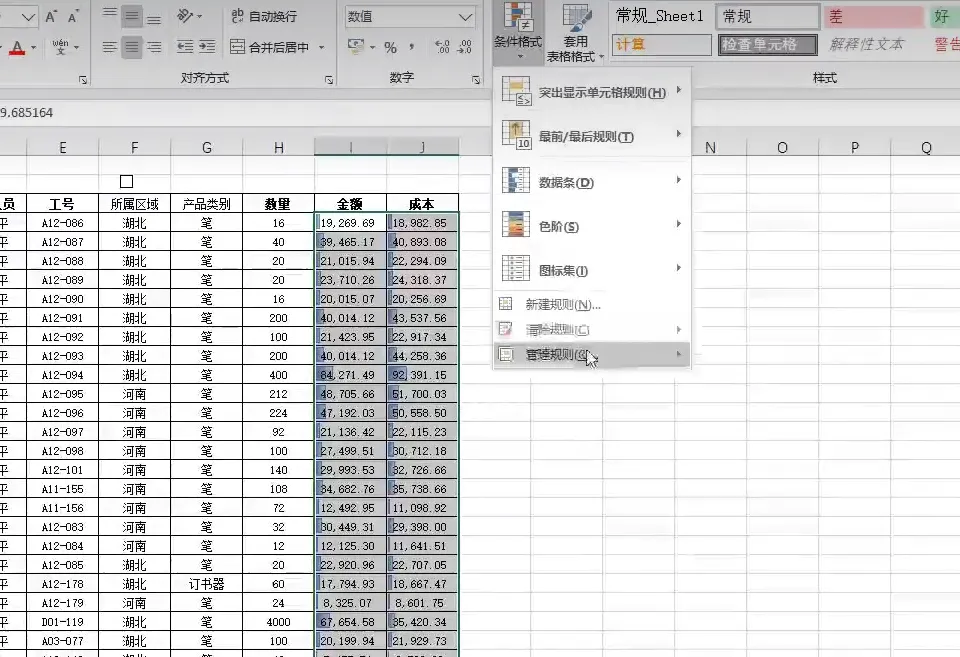
Task: Click the 金额 header cell
Action: pyautogui.click(x=350, y=204)
